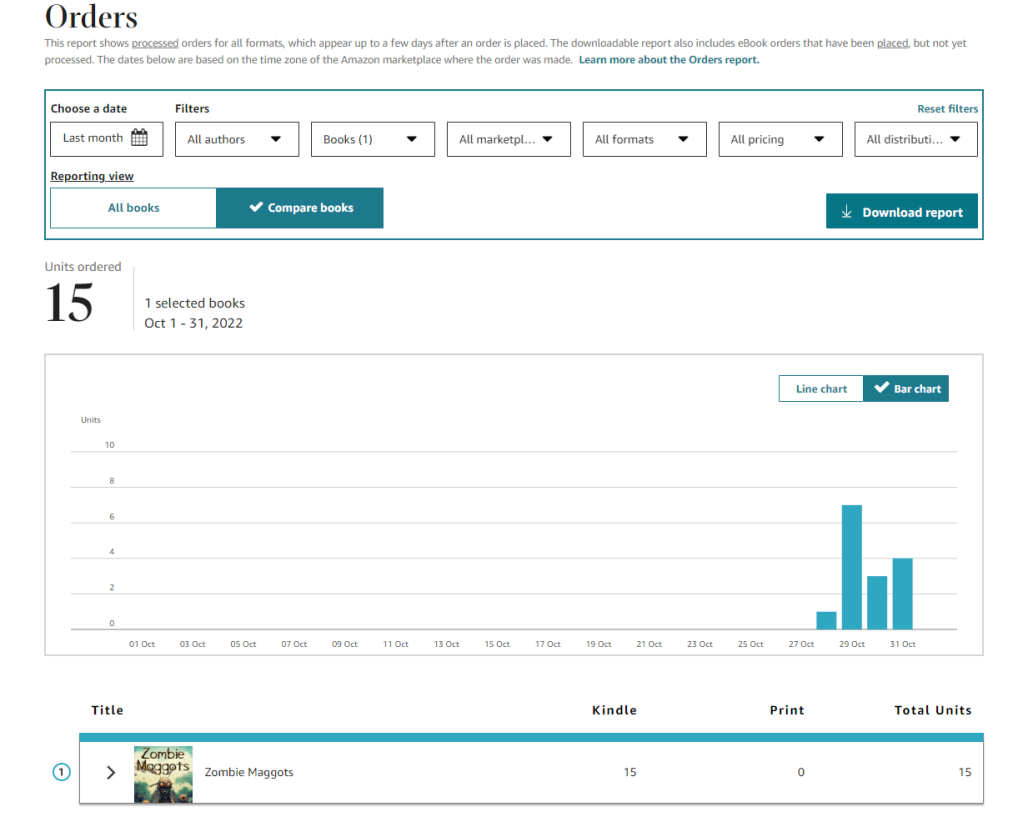Switch to All books reporting view
Image resolution: width=1023 pixels, height=822 pixels.
point(133,208)
